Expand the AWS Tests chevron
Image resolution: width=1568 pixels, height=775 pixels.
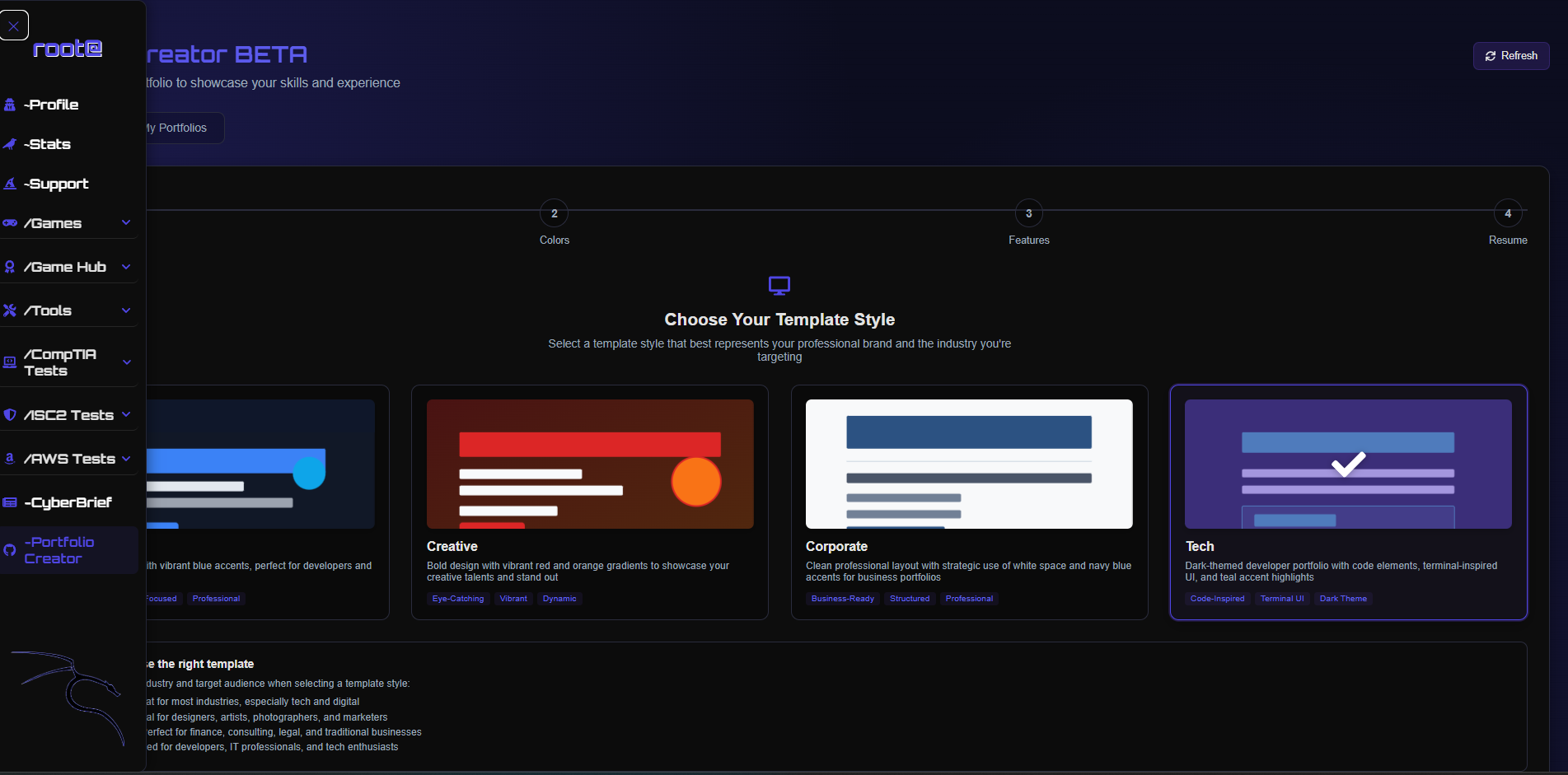click(x=126, y=458)
